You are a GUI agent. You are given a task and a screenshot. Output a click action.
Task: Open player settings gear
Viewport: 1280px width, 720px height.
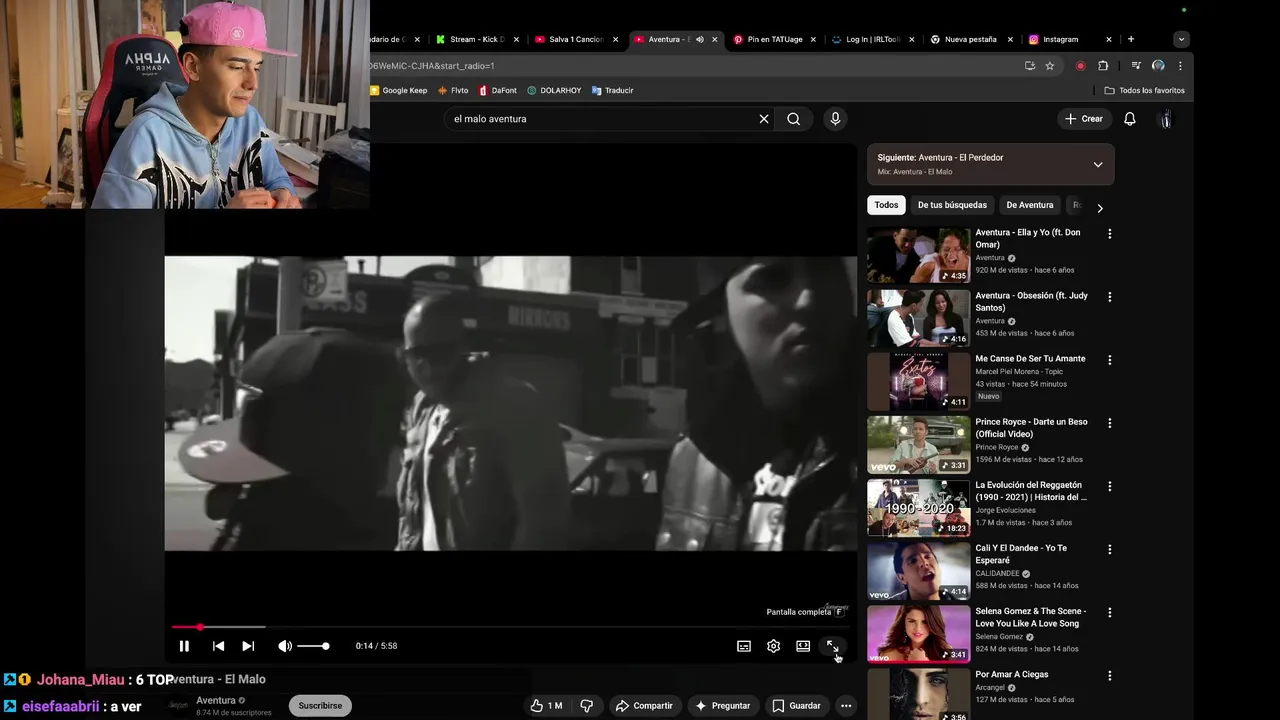click(773, 646)
